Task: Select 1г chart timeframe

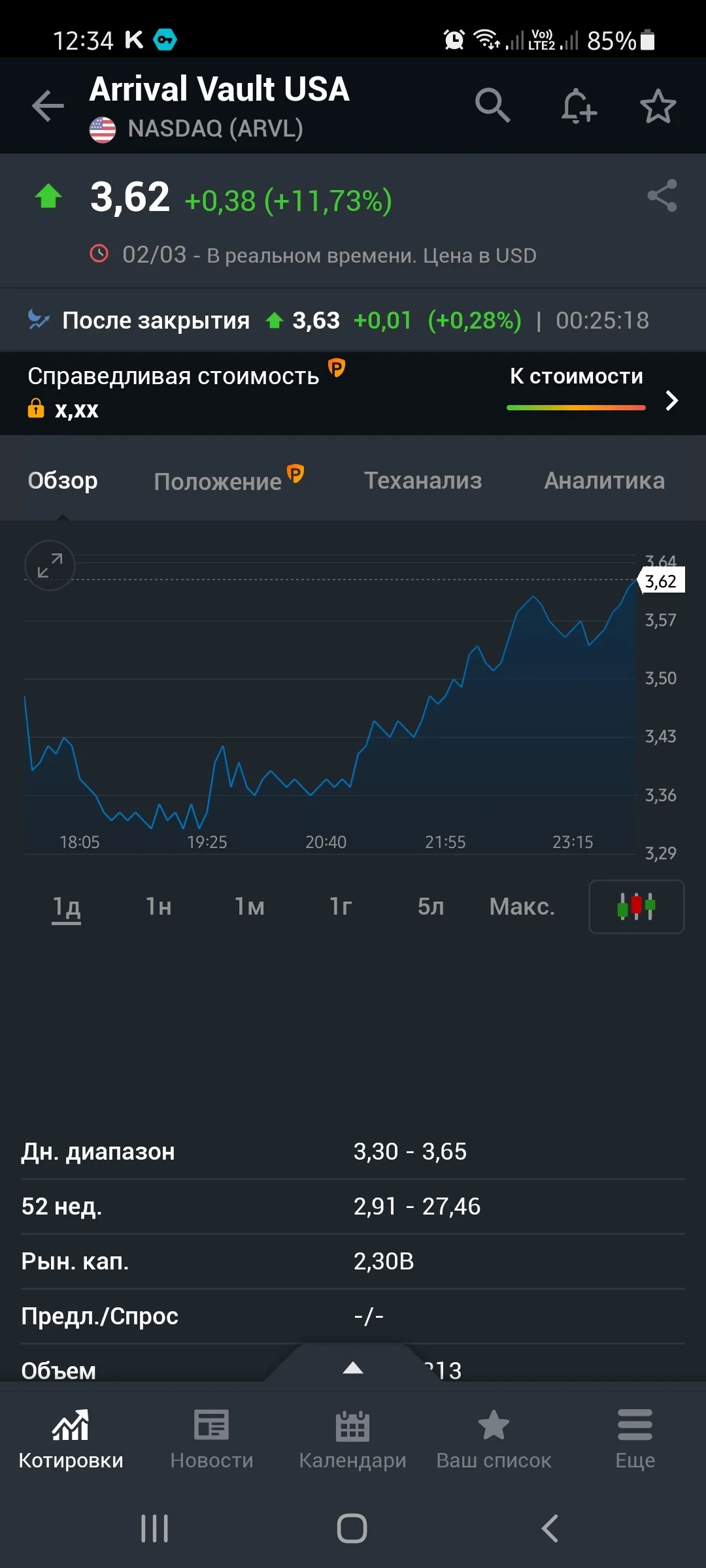Action: [341, 906]
